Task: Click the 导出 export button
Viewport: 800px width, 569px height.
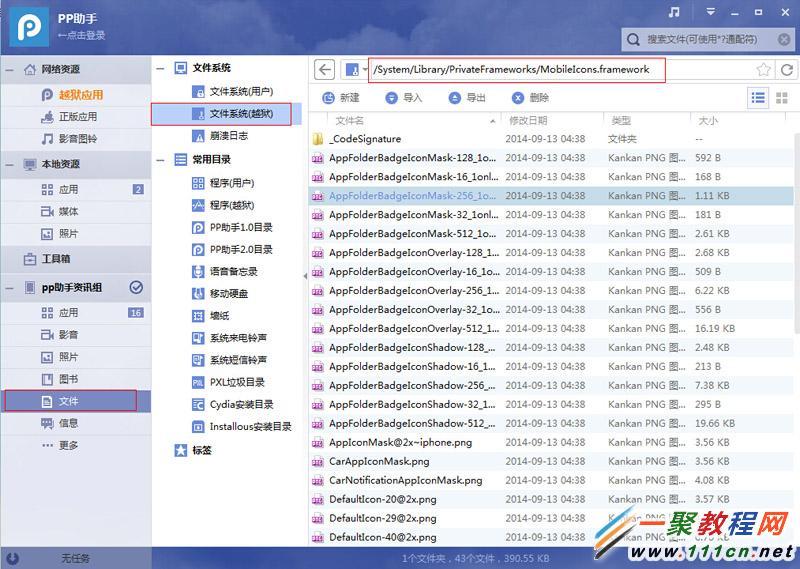Action: [x=467, y=98]
